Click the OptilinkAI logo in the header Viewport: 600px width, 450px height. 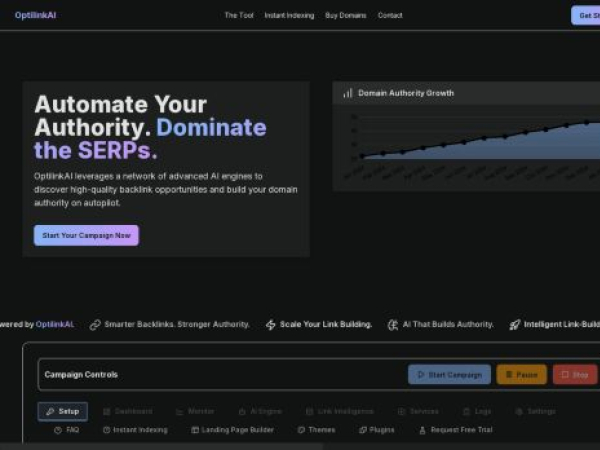[35, 15]
